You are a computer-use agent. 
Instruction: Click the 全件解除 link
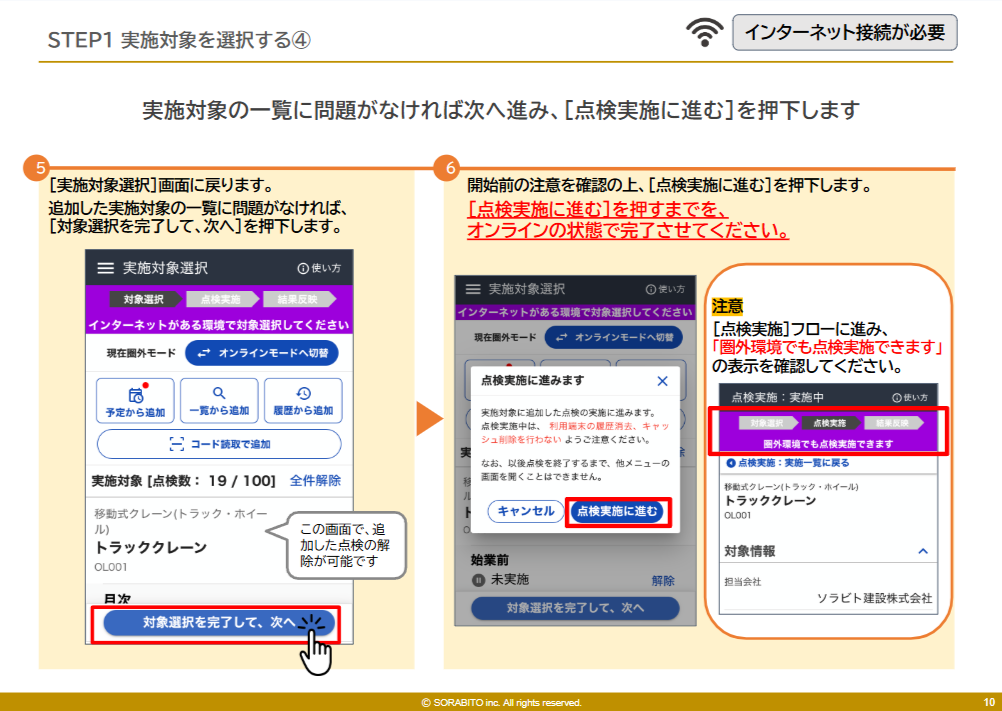pyautogui.click(x=315, y=480)
